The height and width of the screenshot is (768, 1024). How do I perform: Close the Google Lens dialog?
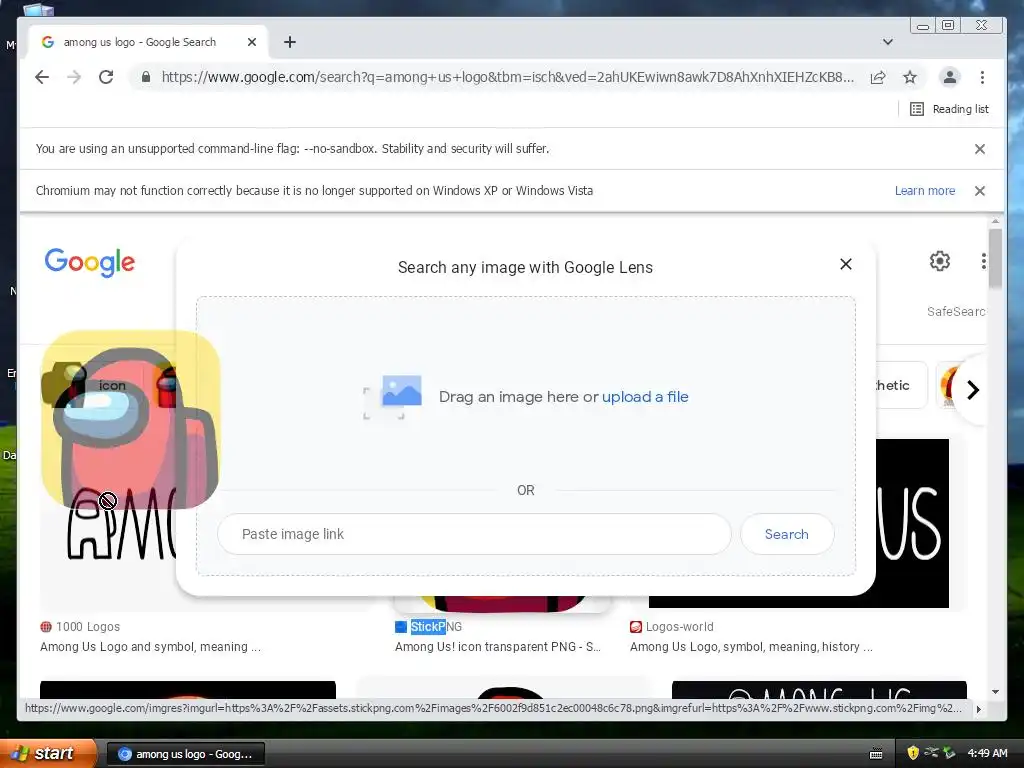click(x=846, y=264)
